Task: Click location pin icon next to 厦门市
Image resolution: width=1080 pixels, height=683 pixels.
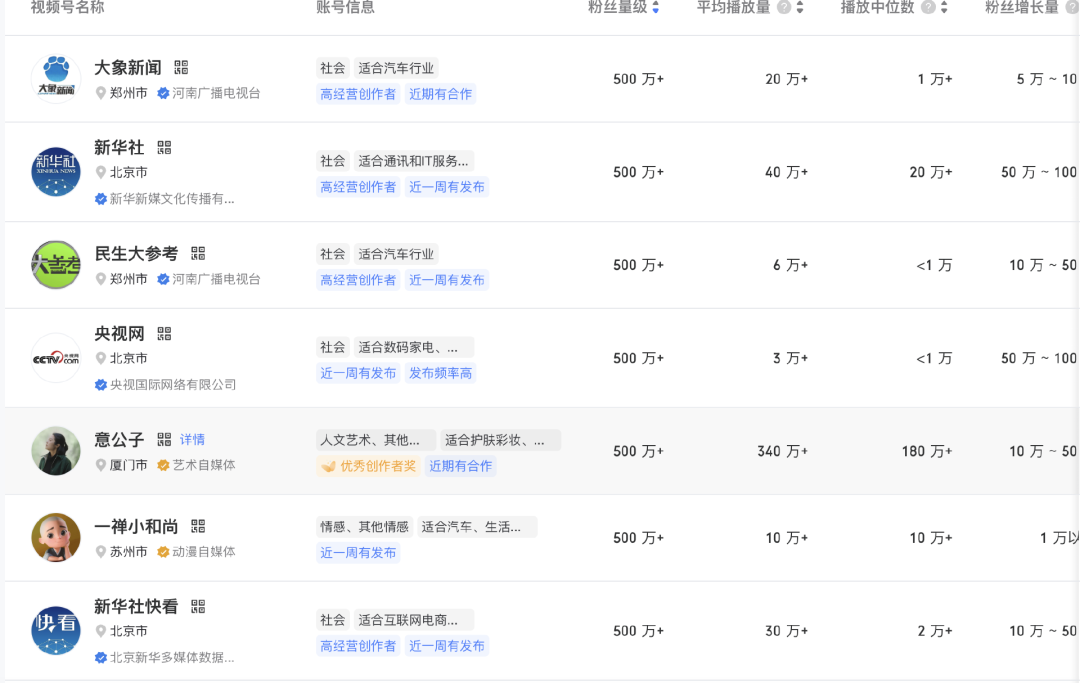Action: click(101, 465)
